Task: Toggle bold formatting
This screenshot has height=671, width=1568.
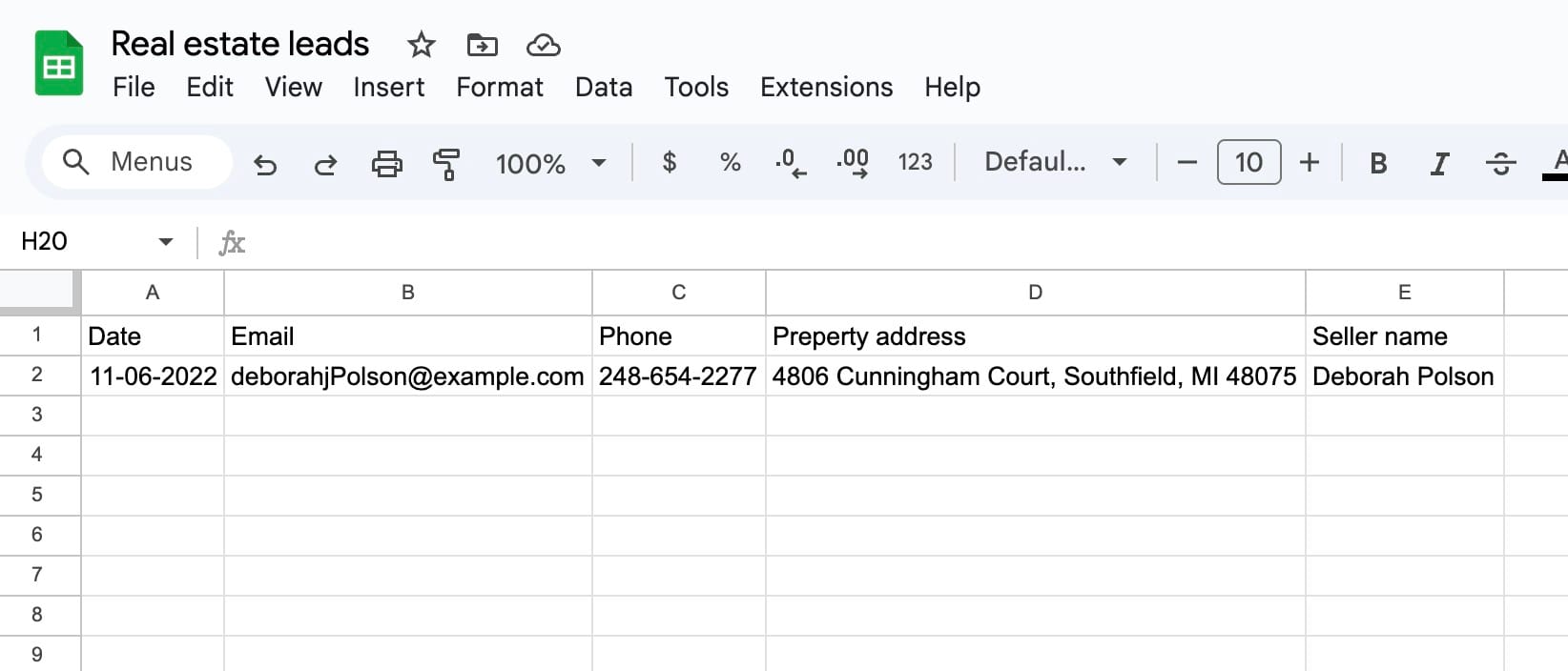Action: (x=1377, y=164)
